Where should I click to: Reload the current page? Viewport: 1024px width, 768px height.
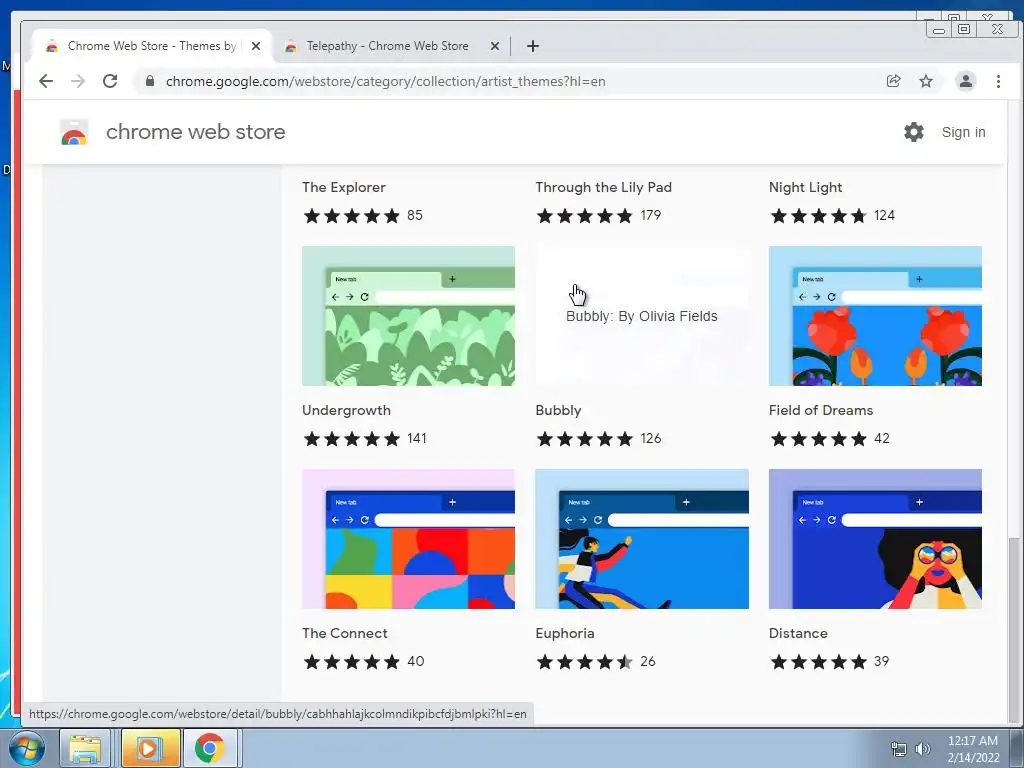[110, 81]
